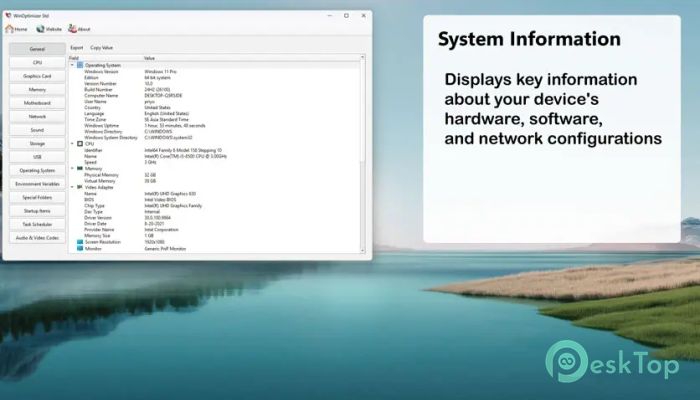Collapse the Memory tree group
This screenshot has height=400, width=700.
[x=72, y=169]
